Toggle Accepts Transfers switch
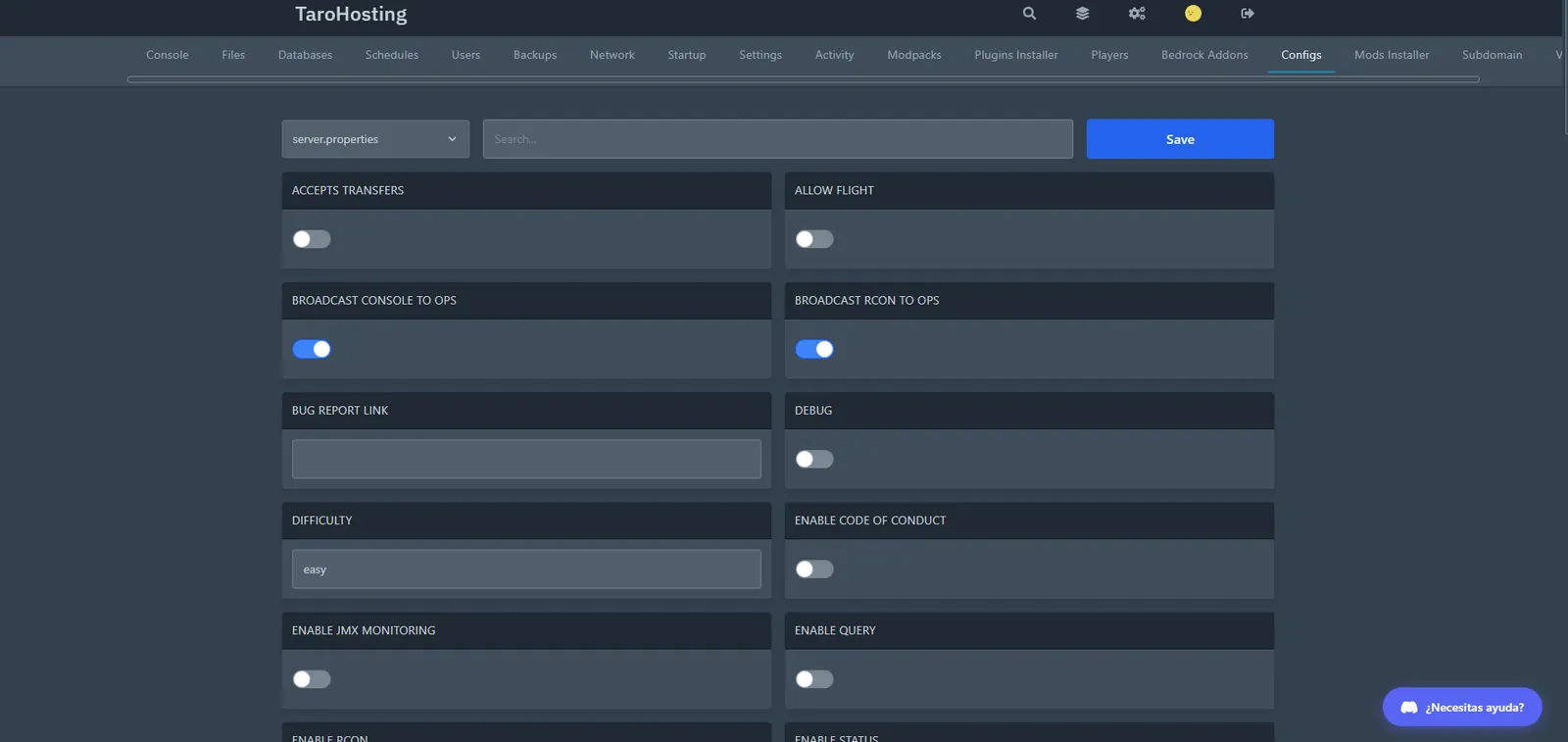 (312, 239)
